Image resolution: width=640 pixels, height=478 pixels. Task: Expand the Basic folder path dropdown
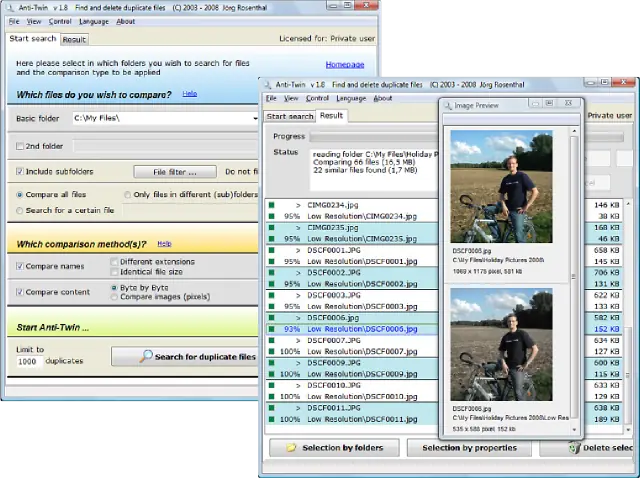[255, 118]
